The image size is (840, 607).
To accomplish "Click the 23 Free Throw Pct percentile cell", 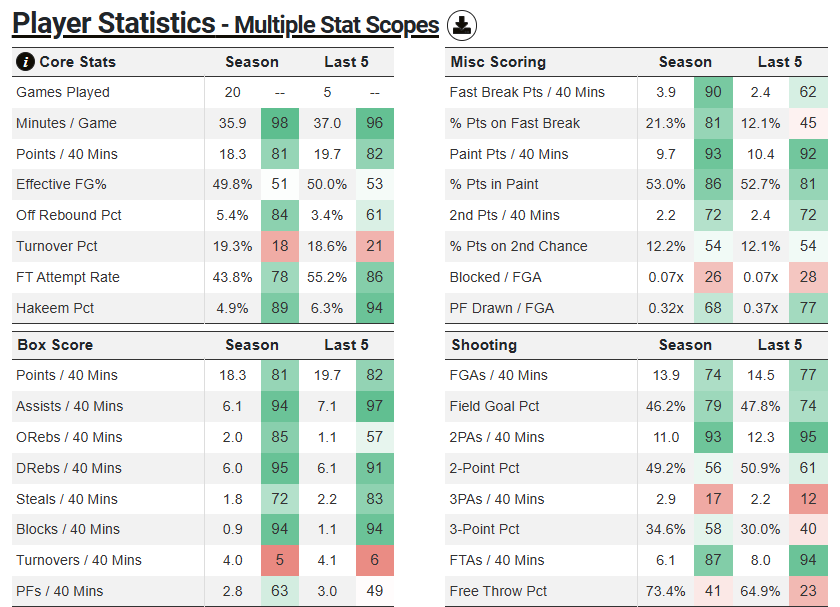I will pos(808,591).
